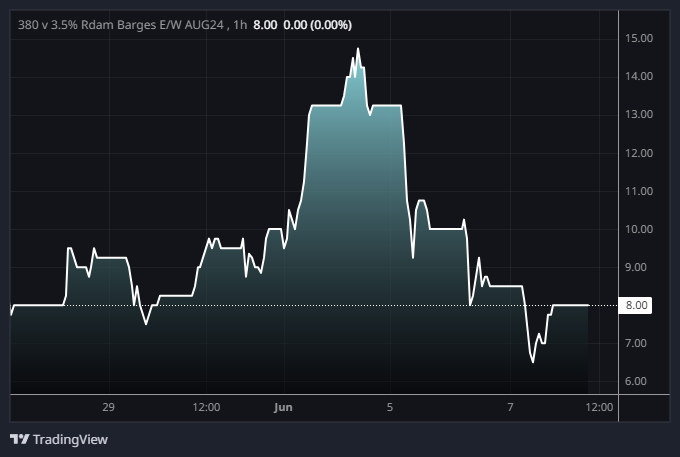Viewport: 680px width, 457px height.
Task: Select the Jun month label on time axis
Action: click(x=283, y=407)
